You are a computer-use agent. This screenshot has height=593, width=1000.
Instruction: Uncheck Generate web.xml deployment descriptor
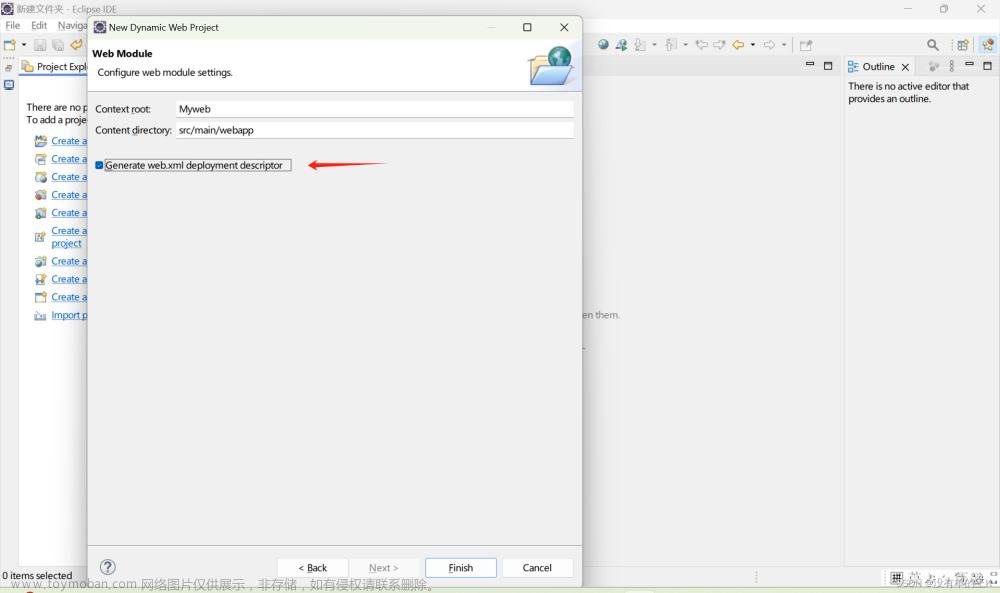[99, 165]
